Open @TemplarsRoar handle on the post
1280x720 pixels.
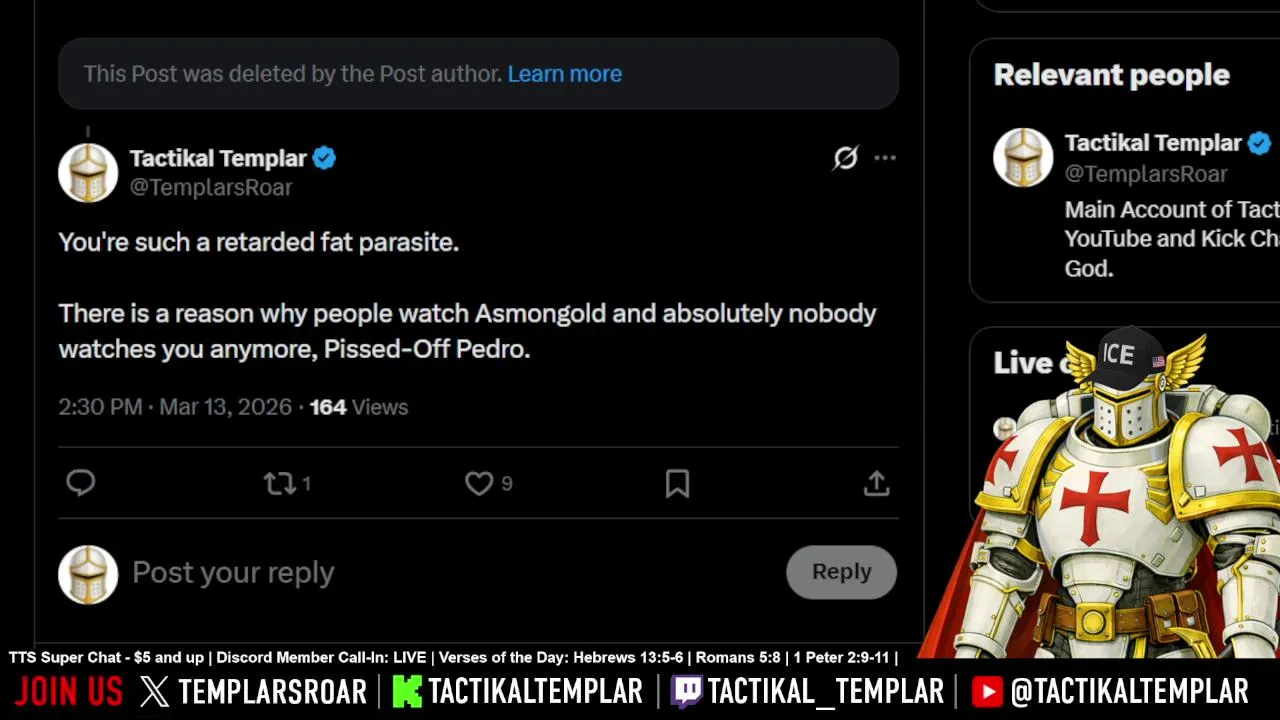[x=211, y=187]
